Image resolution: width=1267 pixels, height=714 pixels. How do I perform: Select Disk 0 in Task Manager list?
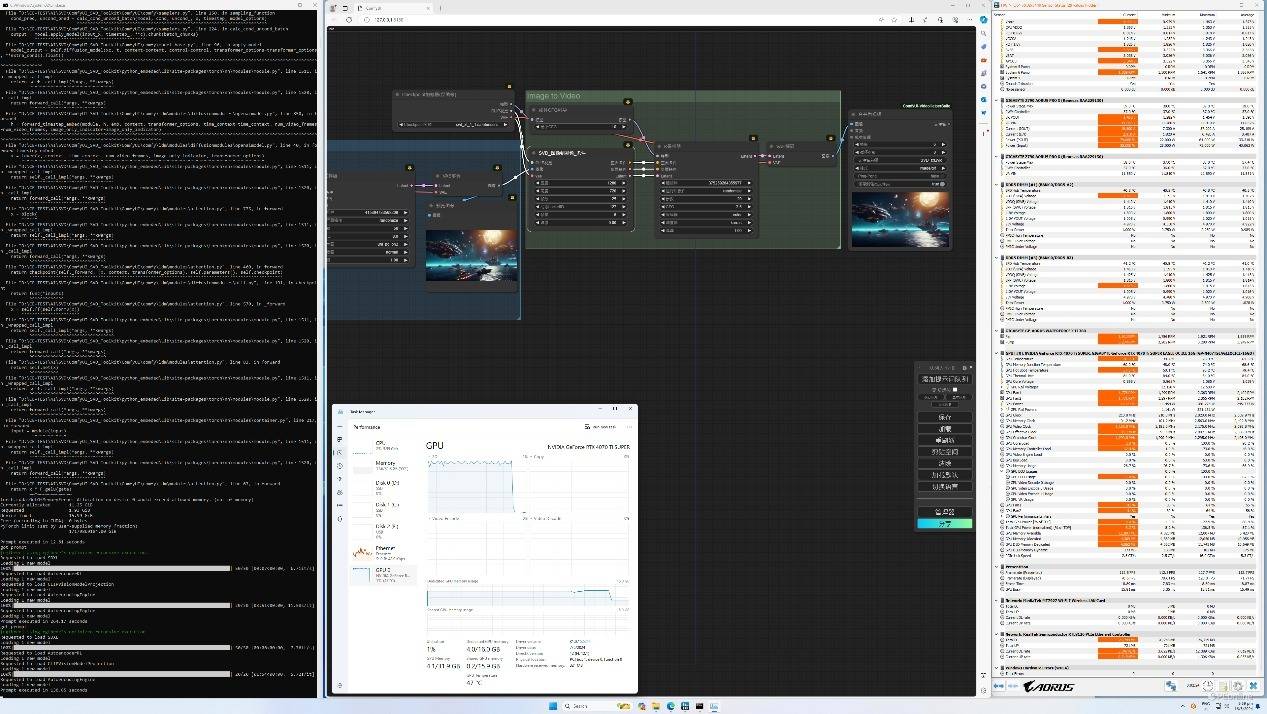point(383,486)
